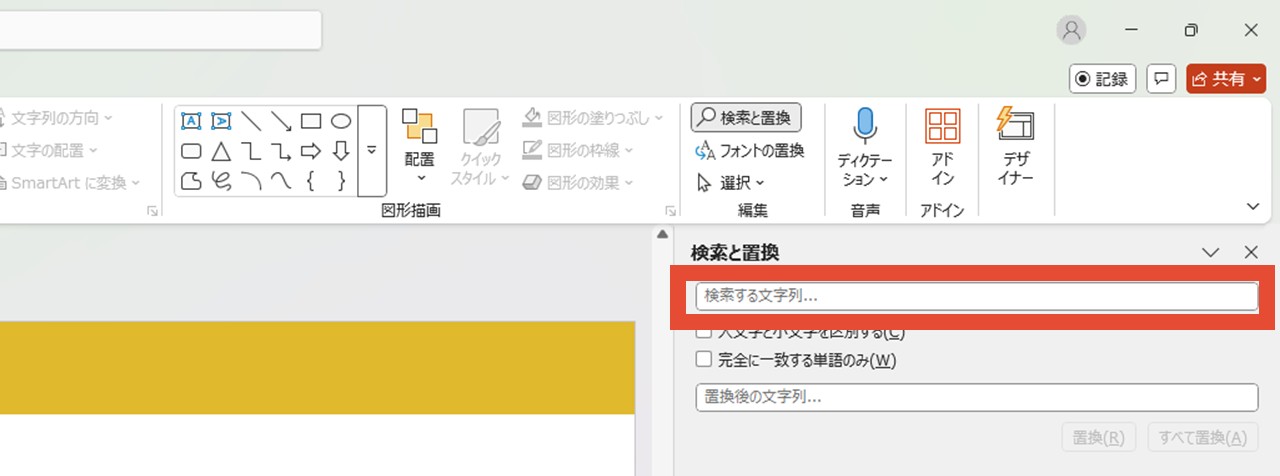Click the title bar search box
This screenshot has width=1280, height=476.
pyautogui.click(x=160, y=30)
